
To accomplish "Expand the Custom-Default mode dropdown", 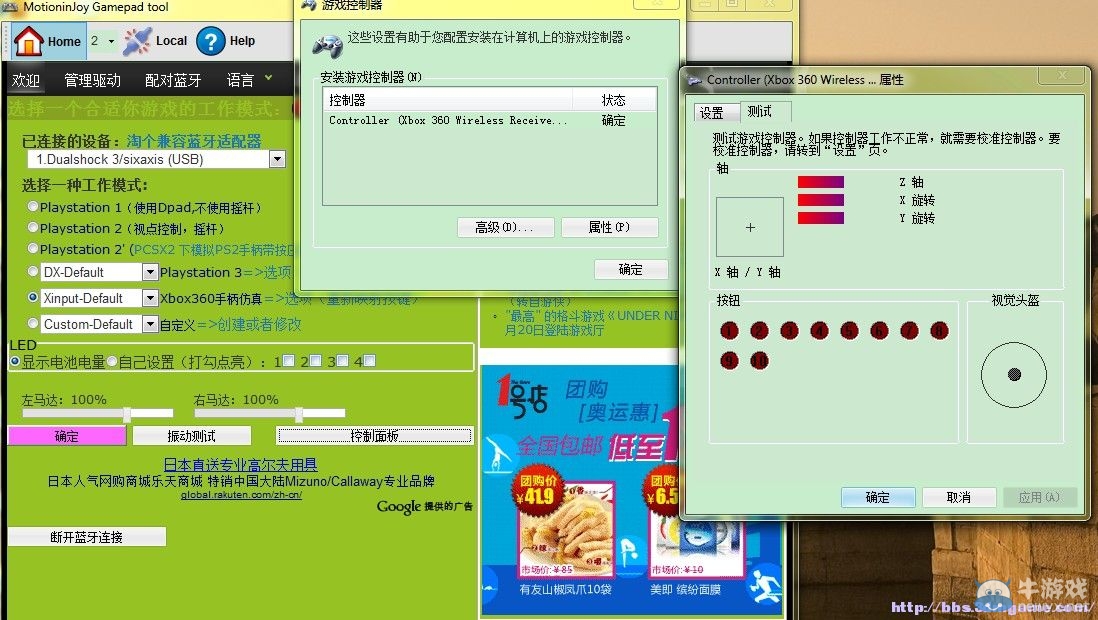I will [x=150, y=324].
